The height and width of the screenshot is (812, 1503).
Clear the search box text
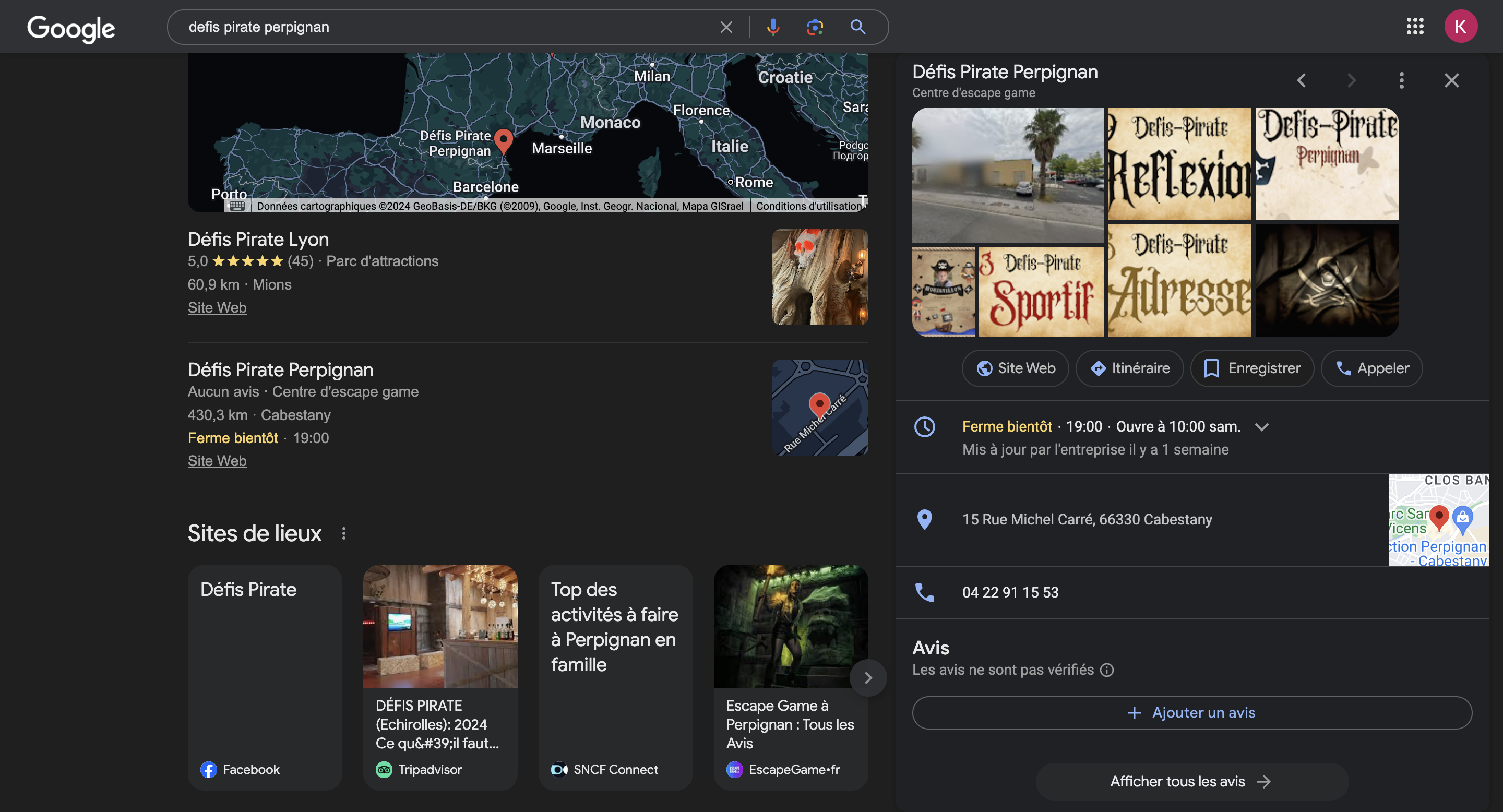click(x=726, y=27)
